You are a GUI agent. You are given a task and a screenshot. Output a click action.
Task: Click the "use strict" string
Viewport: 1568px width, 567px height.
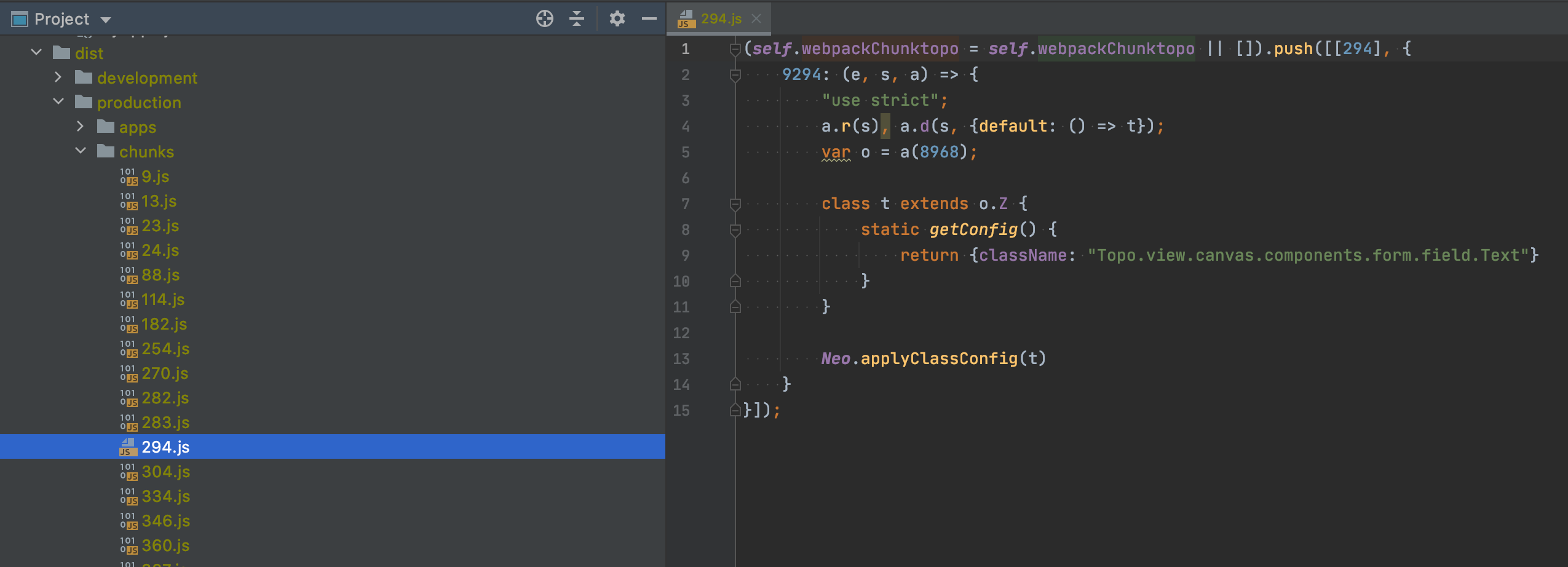coord(880,100)
